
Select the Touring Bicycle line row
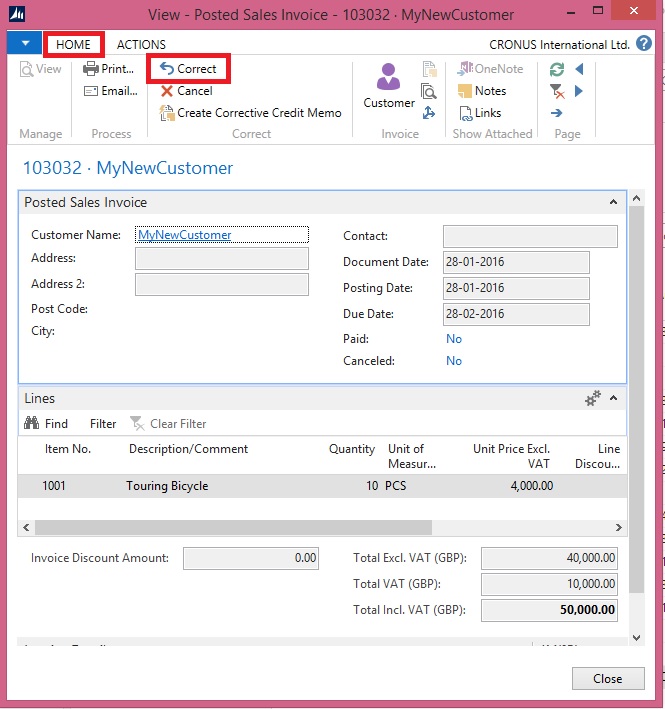point(167,486)
